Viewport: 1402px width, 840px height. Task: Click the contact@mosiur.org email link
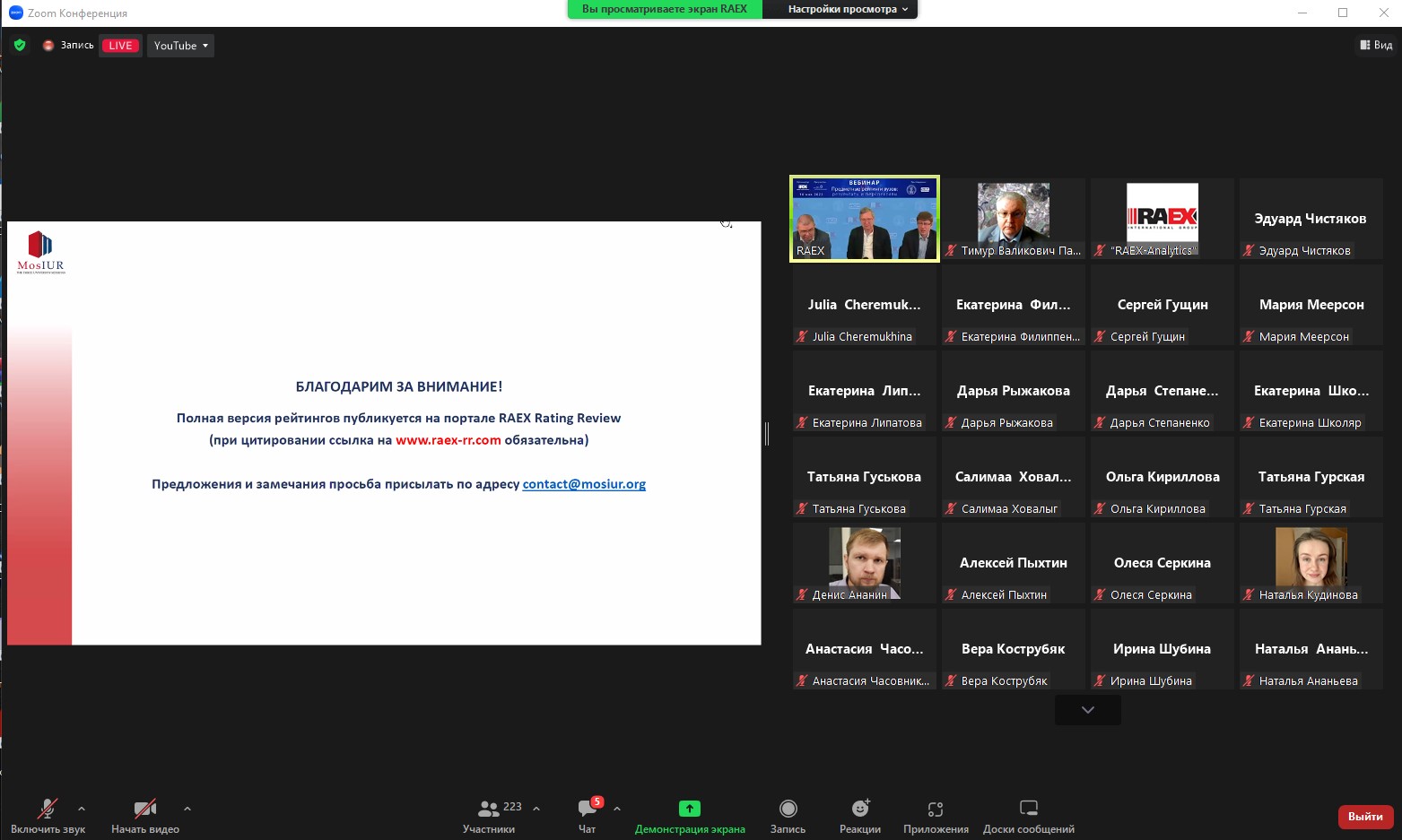(584, 484)
